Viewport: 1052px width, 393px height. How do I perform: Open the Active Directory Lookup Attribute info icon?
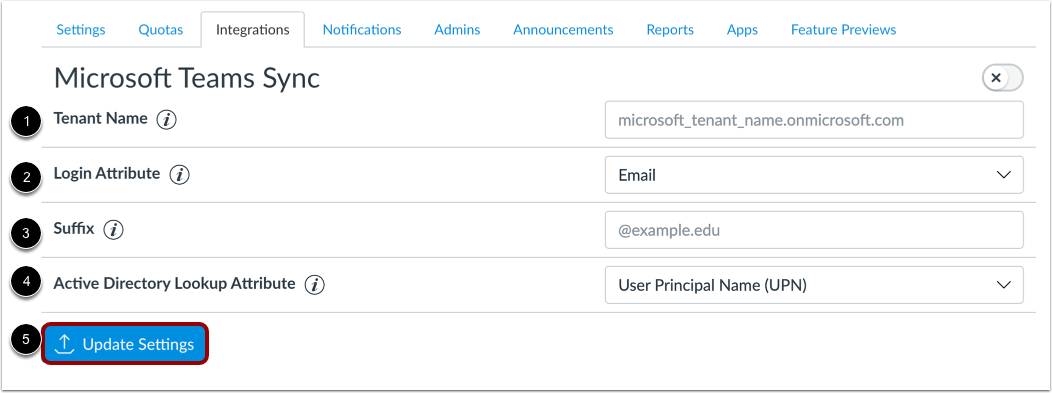click(x=315, y=285)
